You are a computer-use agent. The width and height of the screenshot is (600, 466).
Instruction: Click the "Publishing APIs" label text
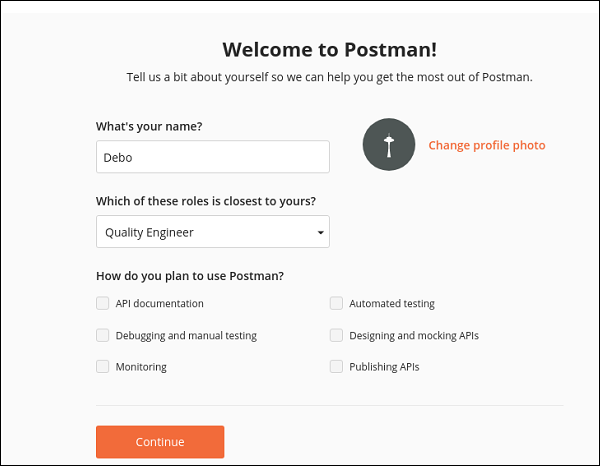(x=384, y=367)
